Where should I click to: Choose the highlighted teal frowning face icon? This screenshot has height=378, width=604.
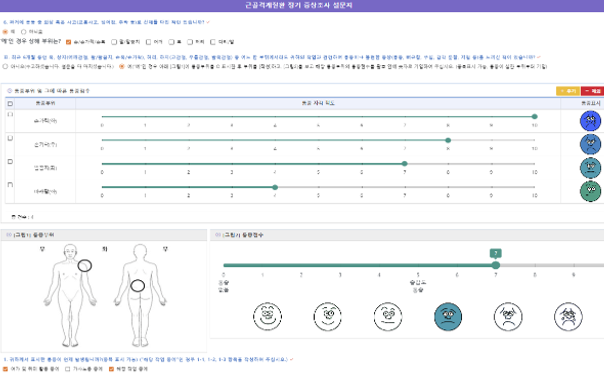click(448, 316)
